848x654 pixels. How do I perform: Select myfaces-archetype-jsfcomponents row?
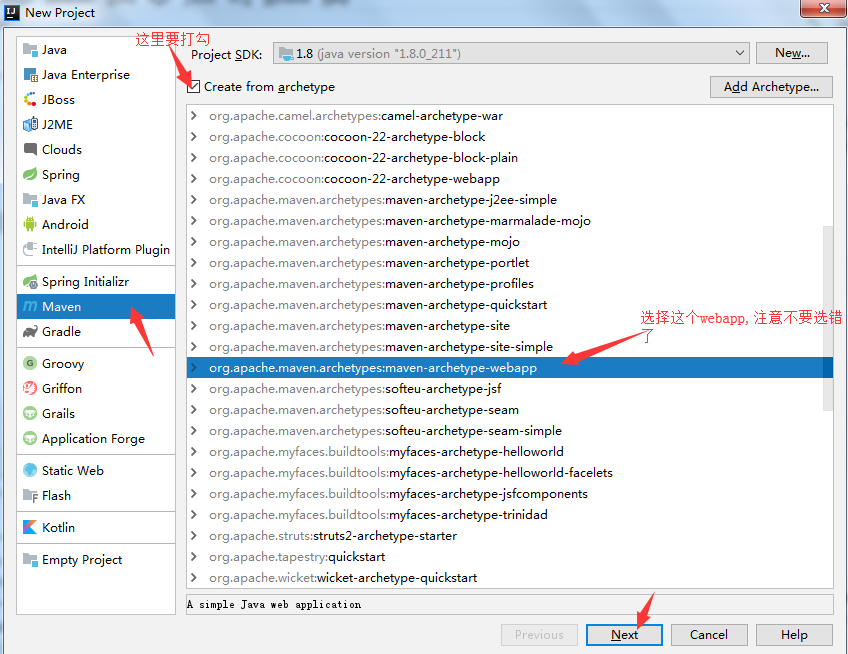(x=509, y=494)
